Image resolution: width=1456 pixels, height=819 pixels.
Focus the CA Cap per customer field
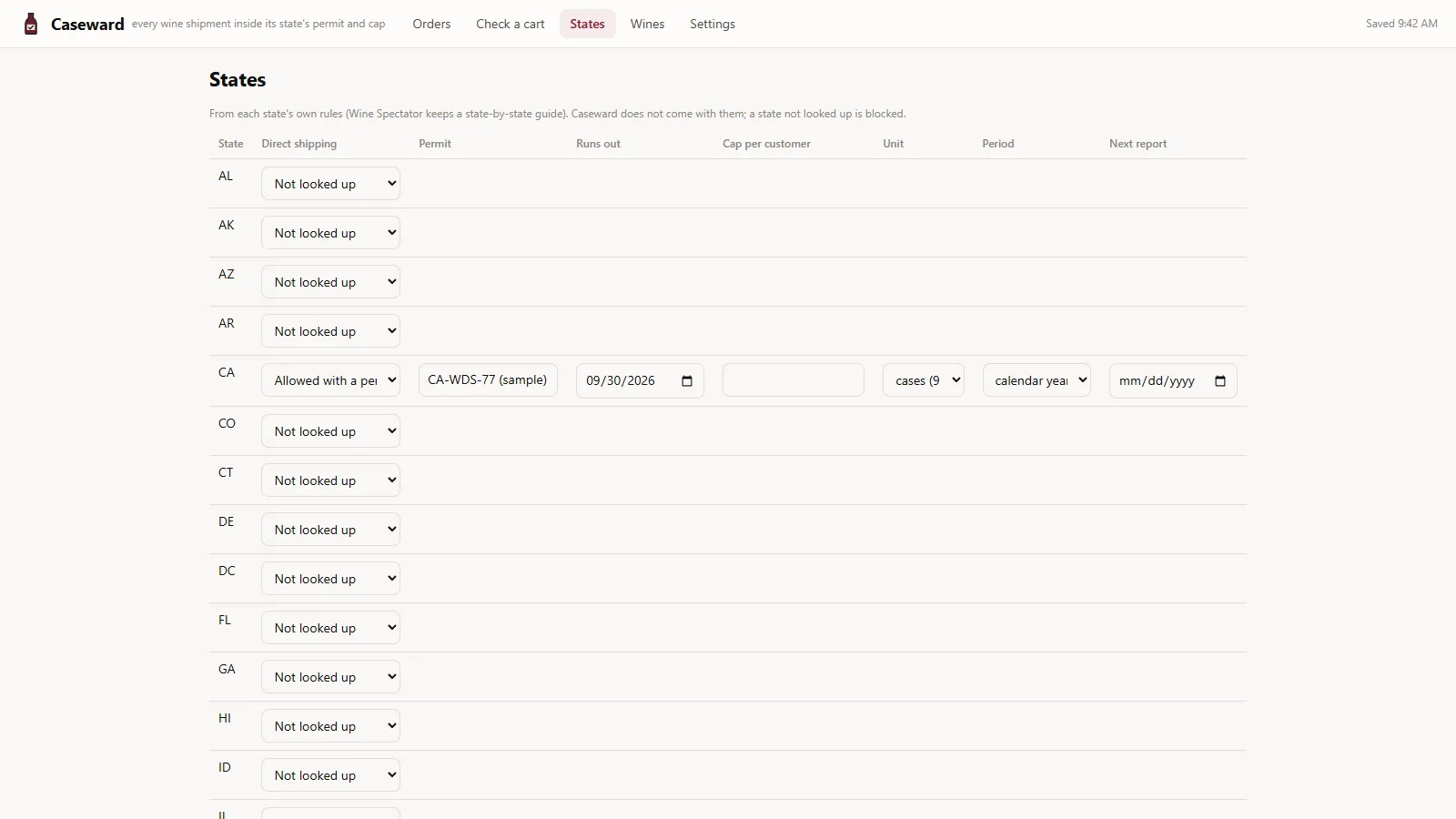(x=794, y=380)
